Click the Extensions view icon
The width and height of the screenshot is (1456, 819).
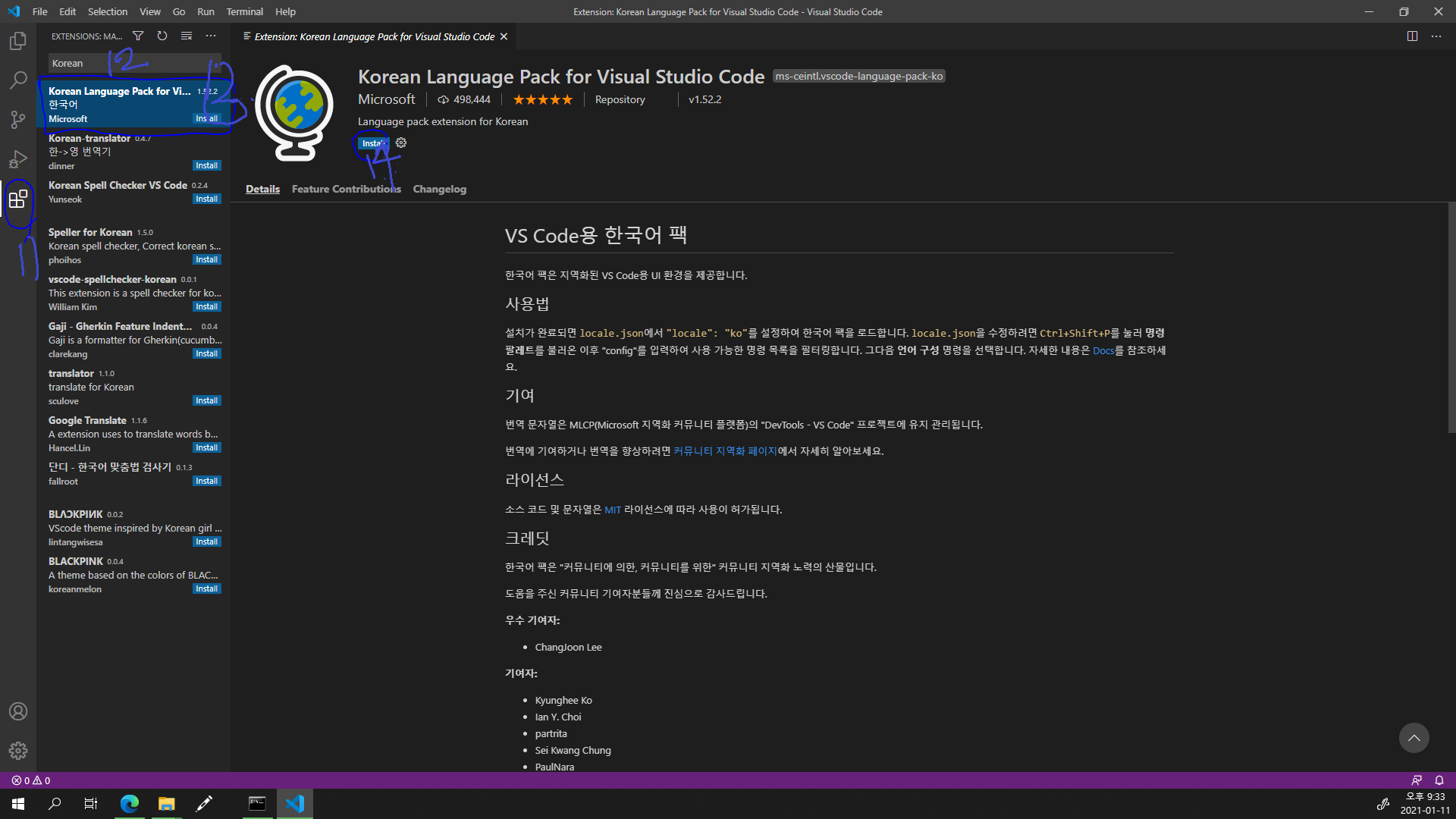18,199
